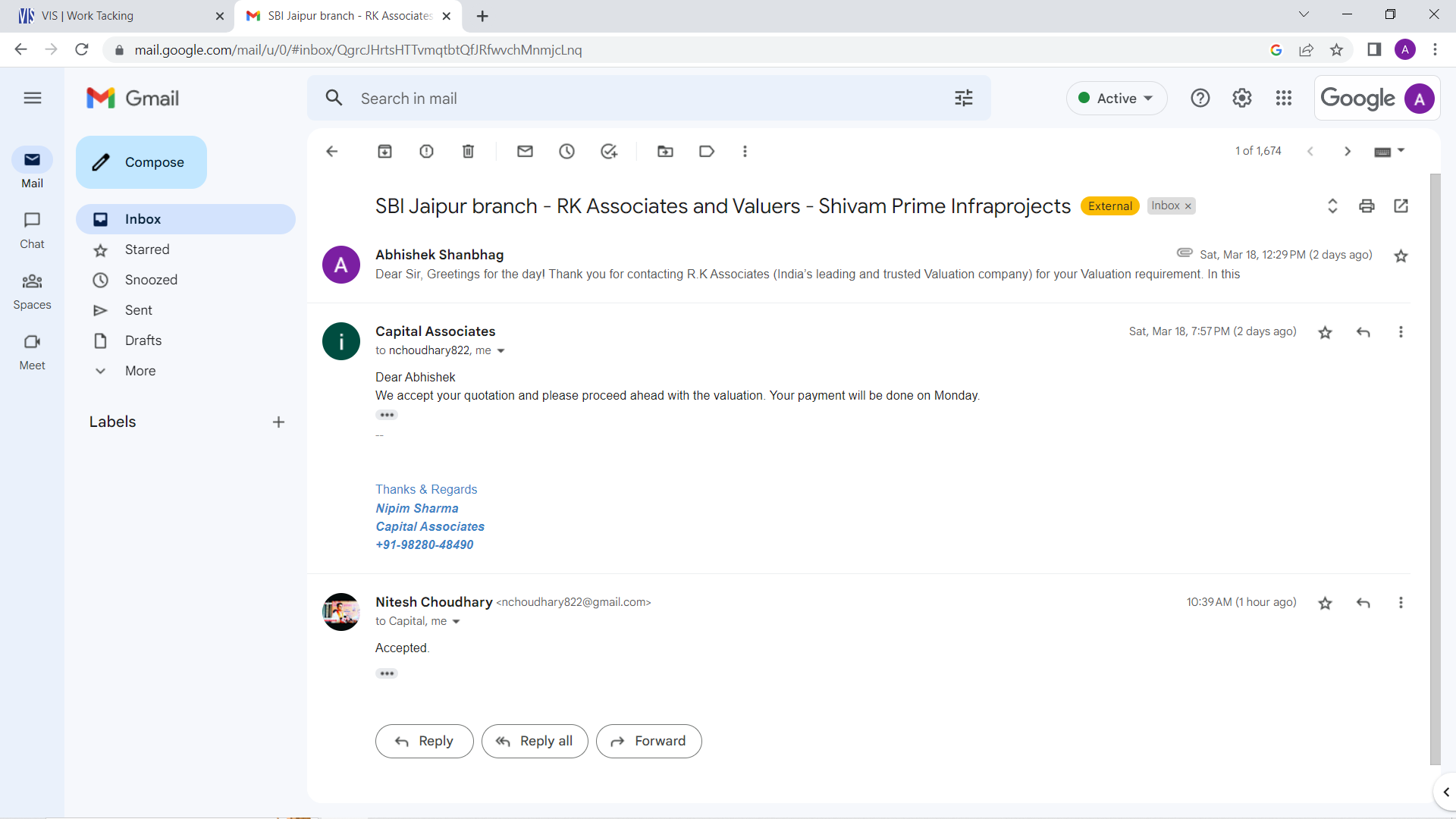Click the conversation vertical scrollbar
1456x819 pixels.
point(1434,470)
